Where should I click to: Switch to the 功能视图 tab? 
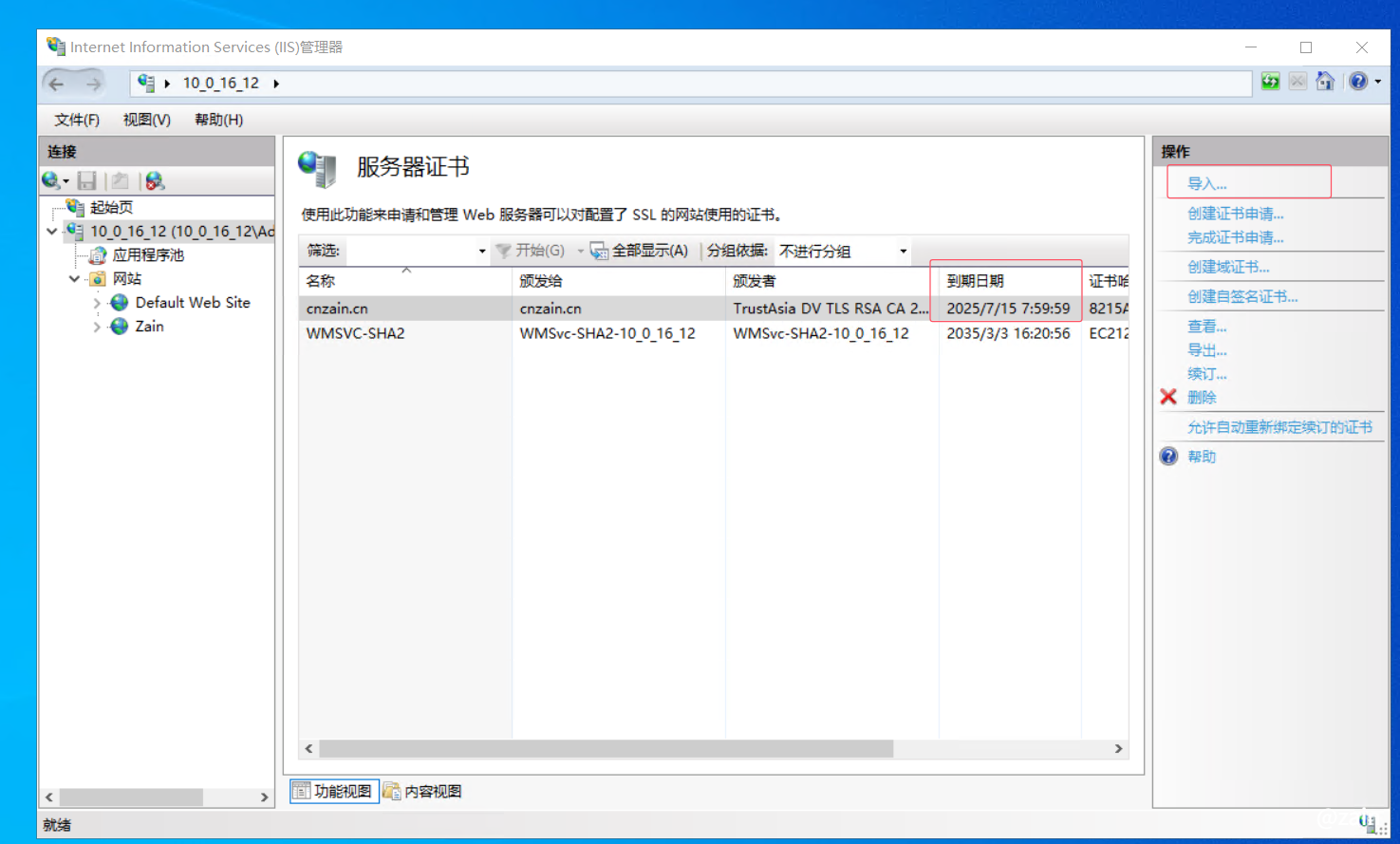[334, 791]
